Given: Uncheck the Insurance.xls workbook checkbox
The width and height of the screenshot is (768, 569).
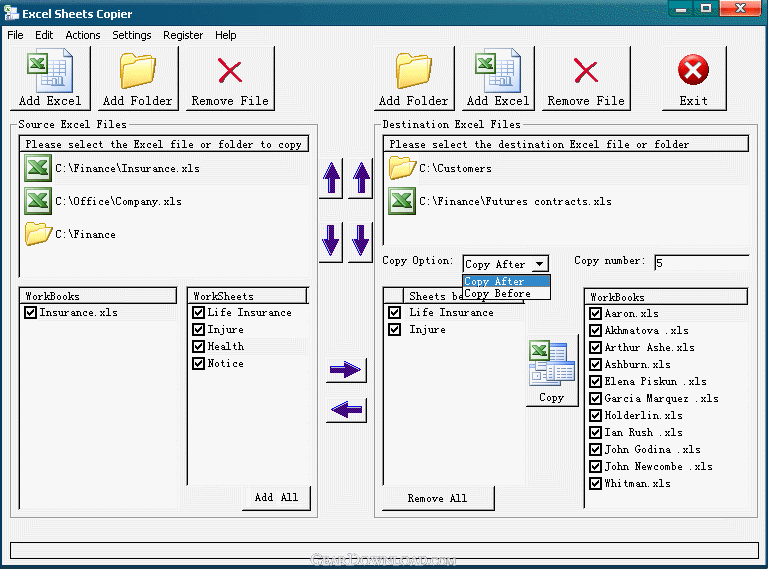Looking at the screenshot, I should tap(30, 312).
